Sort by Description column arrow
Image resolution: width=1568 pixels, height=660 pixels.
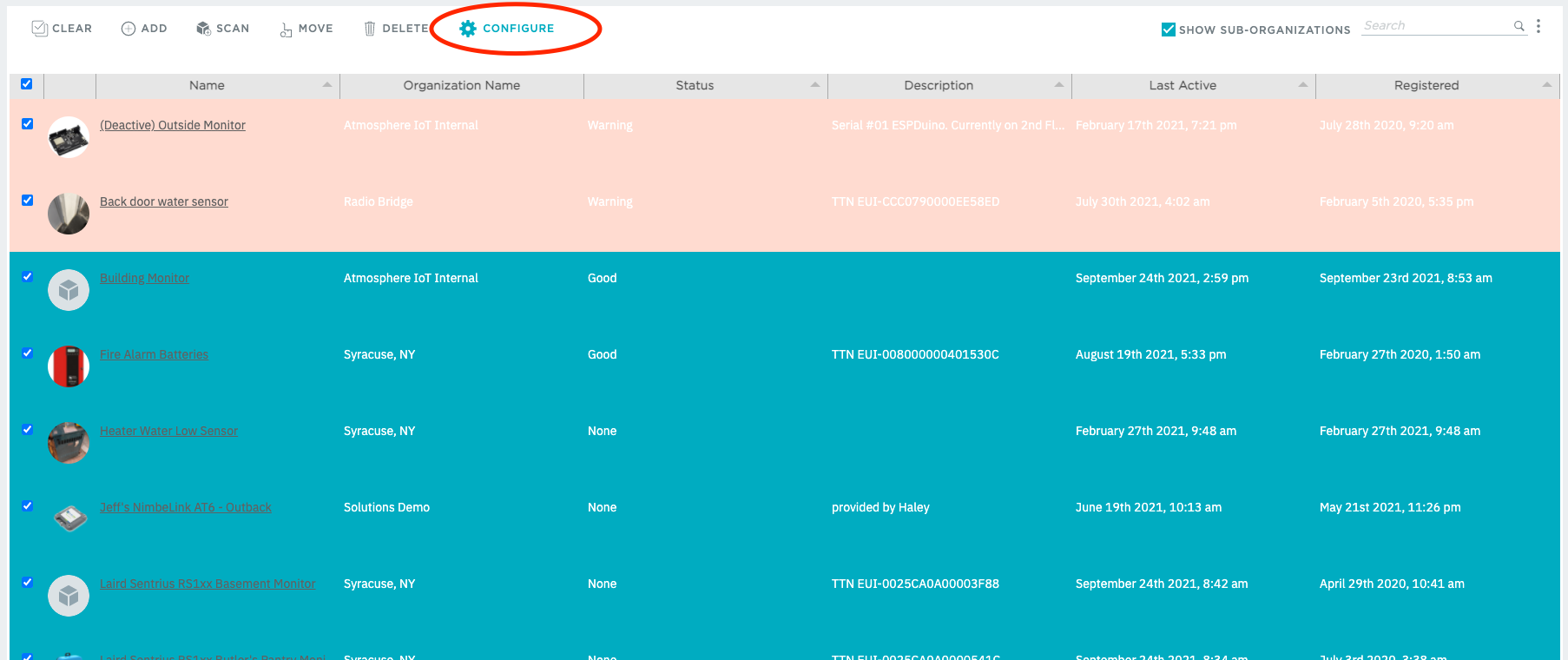(1059, 85)
